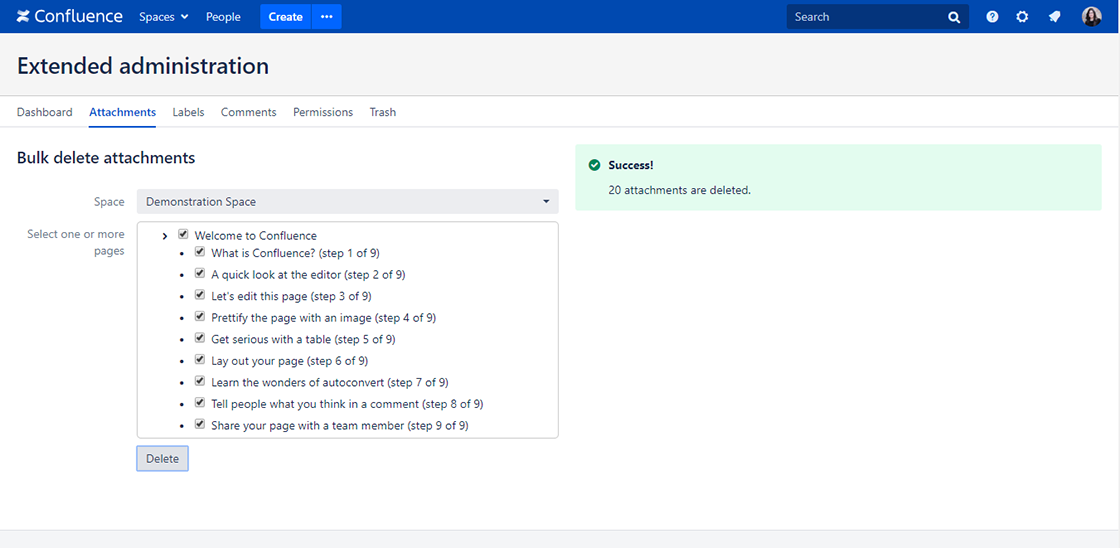
Task: Uncheck the Welcome to Confluence checkbox
Action: click(x=183, y=234)
